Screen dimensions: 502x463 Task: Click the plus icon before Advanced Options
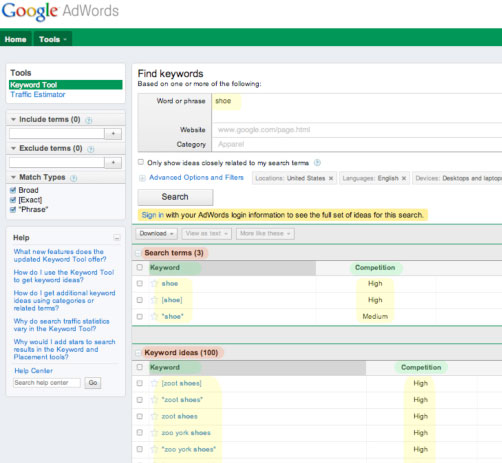[142, 178]
